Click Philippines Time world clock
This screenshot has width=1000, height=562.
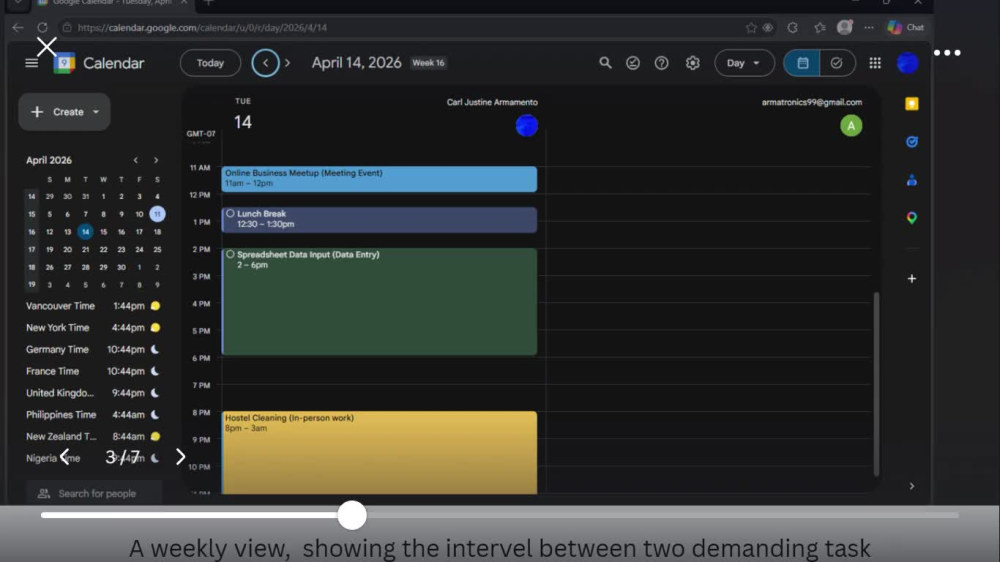click(x=93, y=415)
